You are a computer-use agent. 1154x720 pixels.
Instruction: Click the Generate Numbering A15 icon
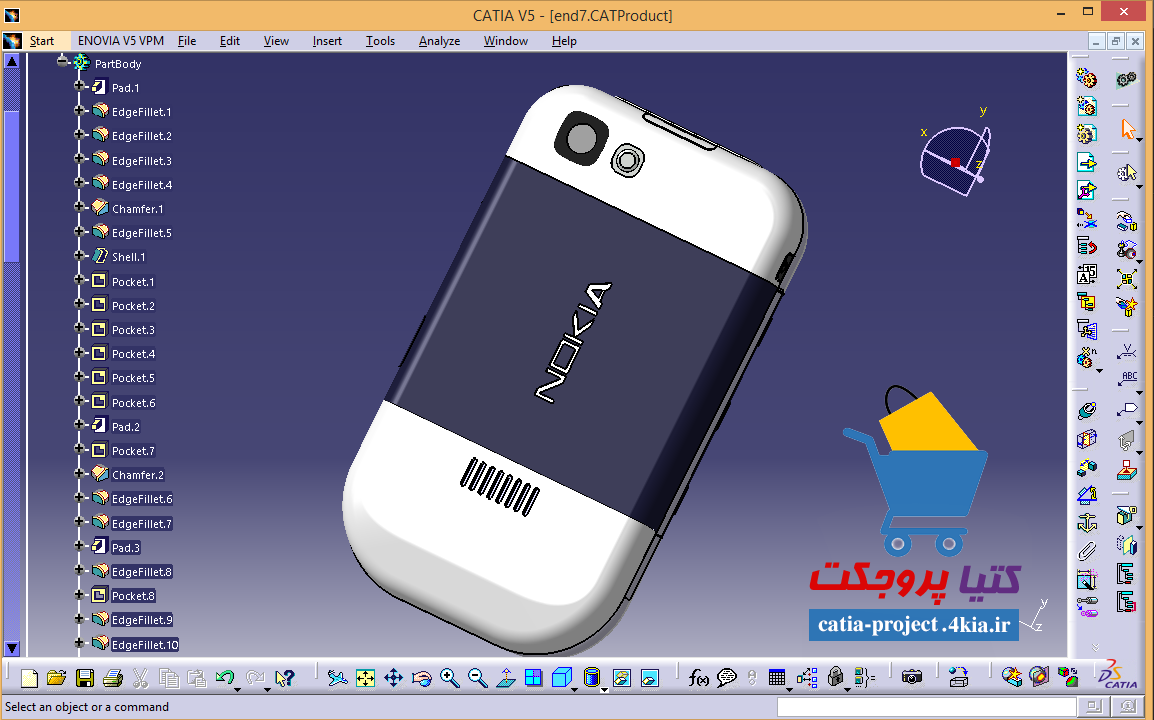click(x=1086, y=275)
